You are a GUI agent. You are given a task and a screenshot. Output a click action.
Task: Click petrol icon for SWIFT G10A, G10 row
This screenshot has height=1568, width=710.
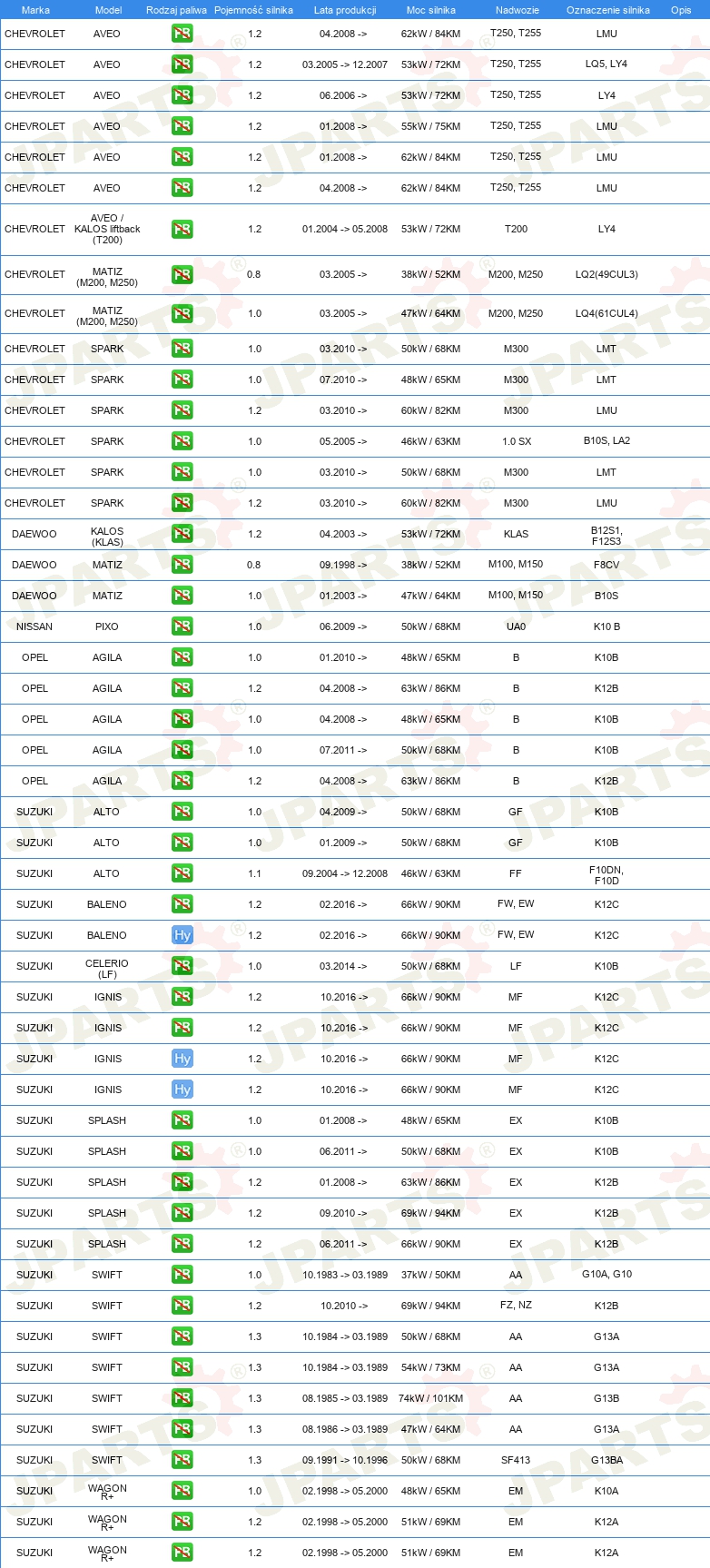(x=182, y=1275)
